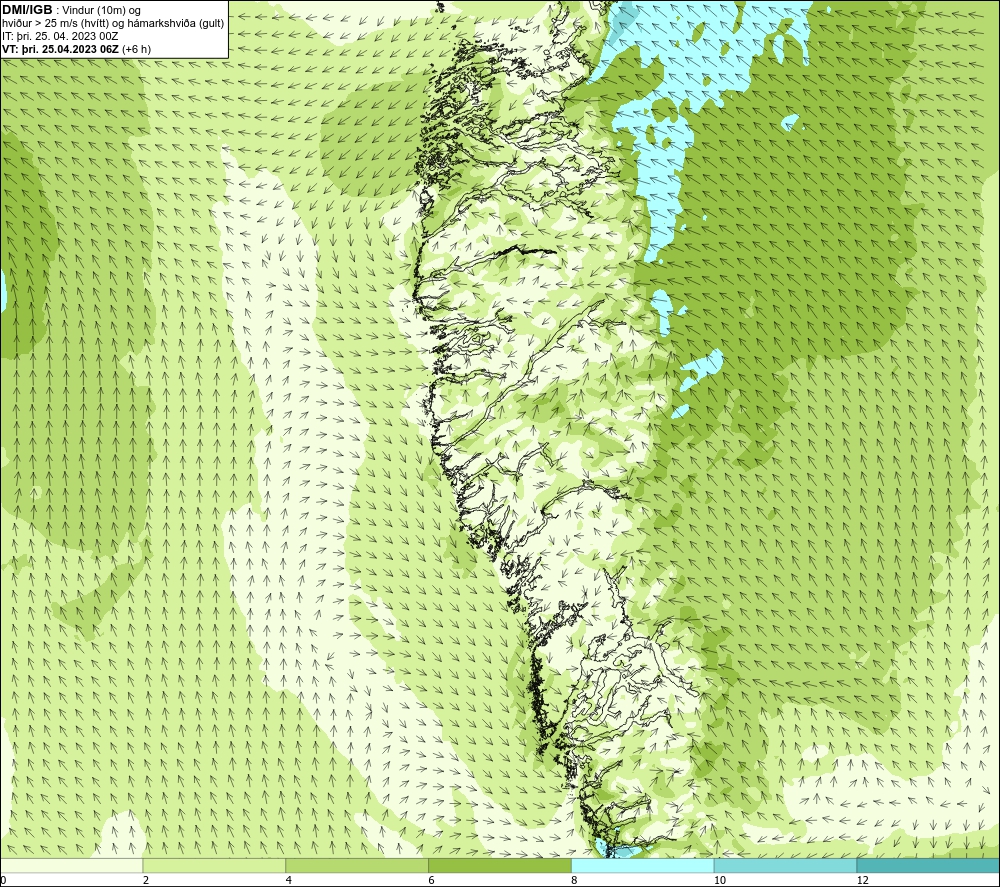Click the 'hviður > 25 m/s (hvítt)' legend line
Viewport: 1000px width, 887px height.
[113, 23]
